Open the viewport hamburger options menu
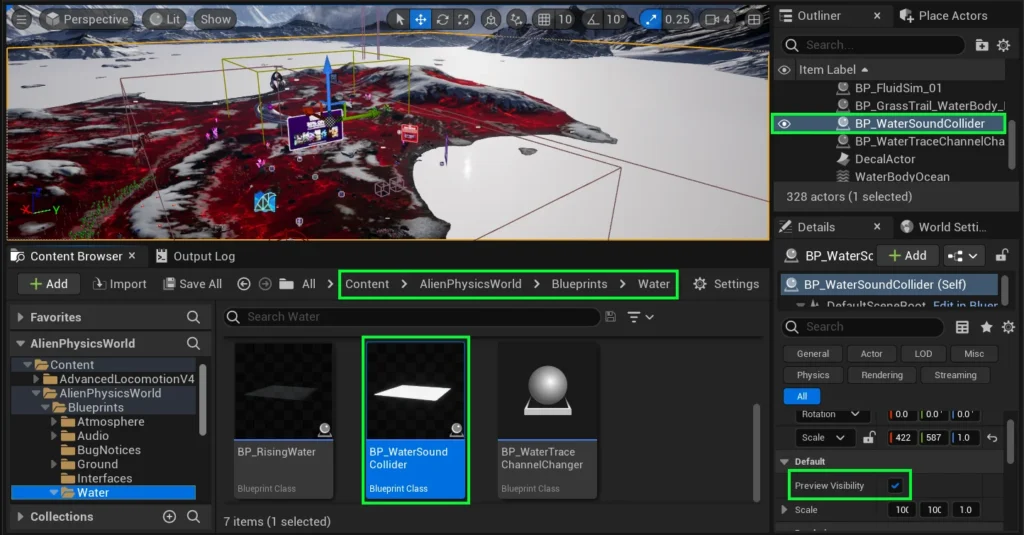The width and height of the screenshot is (1024, 535). click(21, 19)
